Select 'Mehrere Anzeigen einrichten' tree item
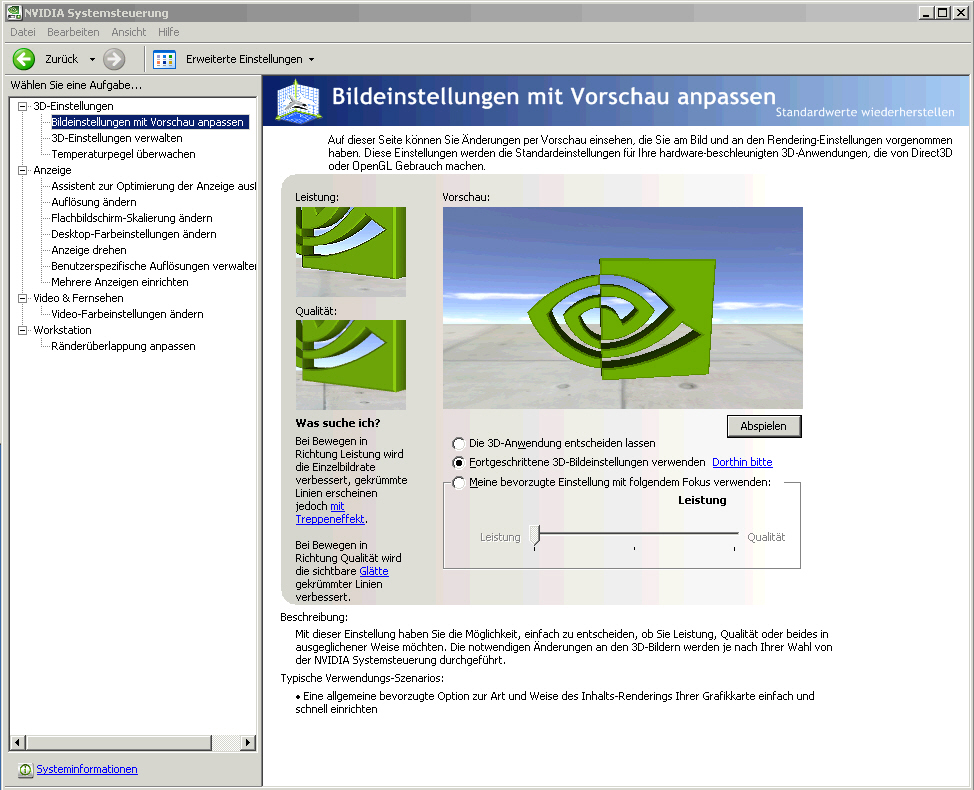Image resolution: width=974 pixels, height=790 pixels. (120, 283)
